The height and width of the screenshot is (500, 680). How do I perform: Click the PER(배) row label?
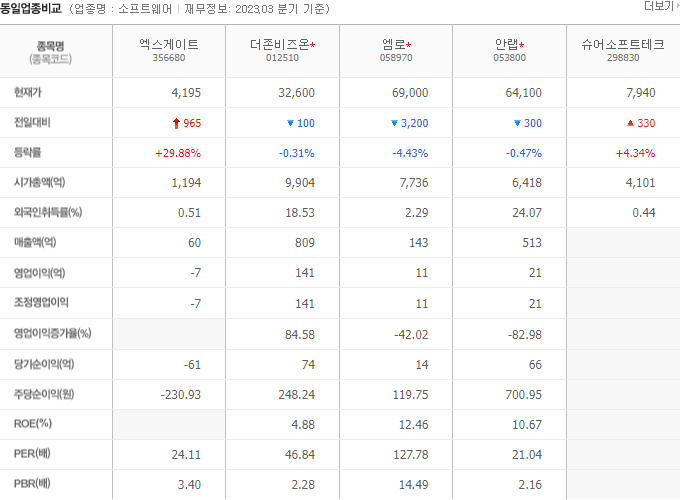tap(32, 454)
